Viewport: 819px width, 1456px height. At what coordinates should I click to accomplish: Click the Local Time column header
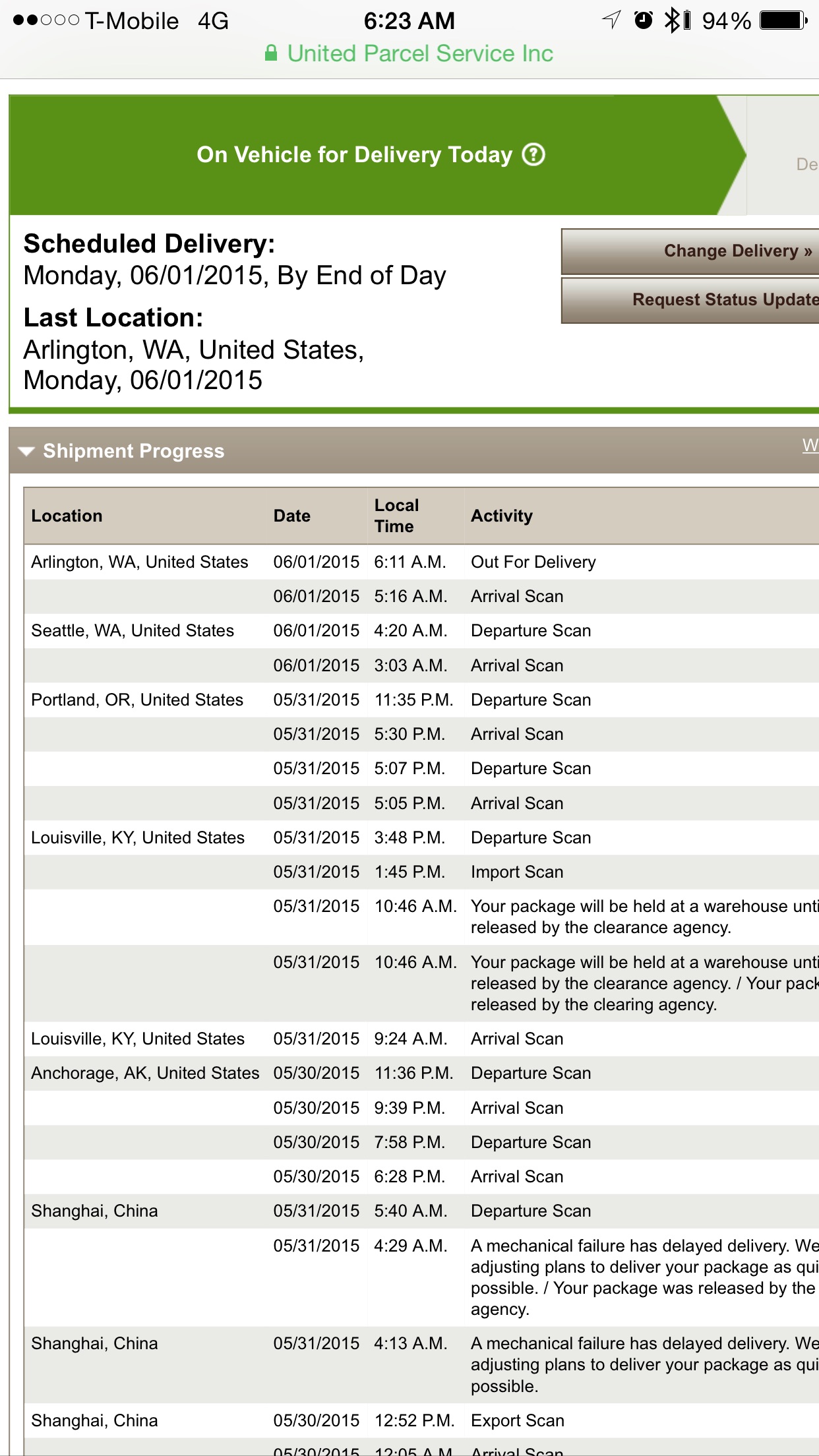396,516
